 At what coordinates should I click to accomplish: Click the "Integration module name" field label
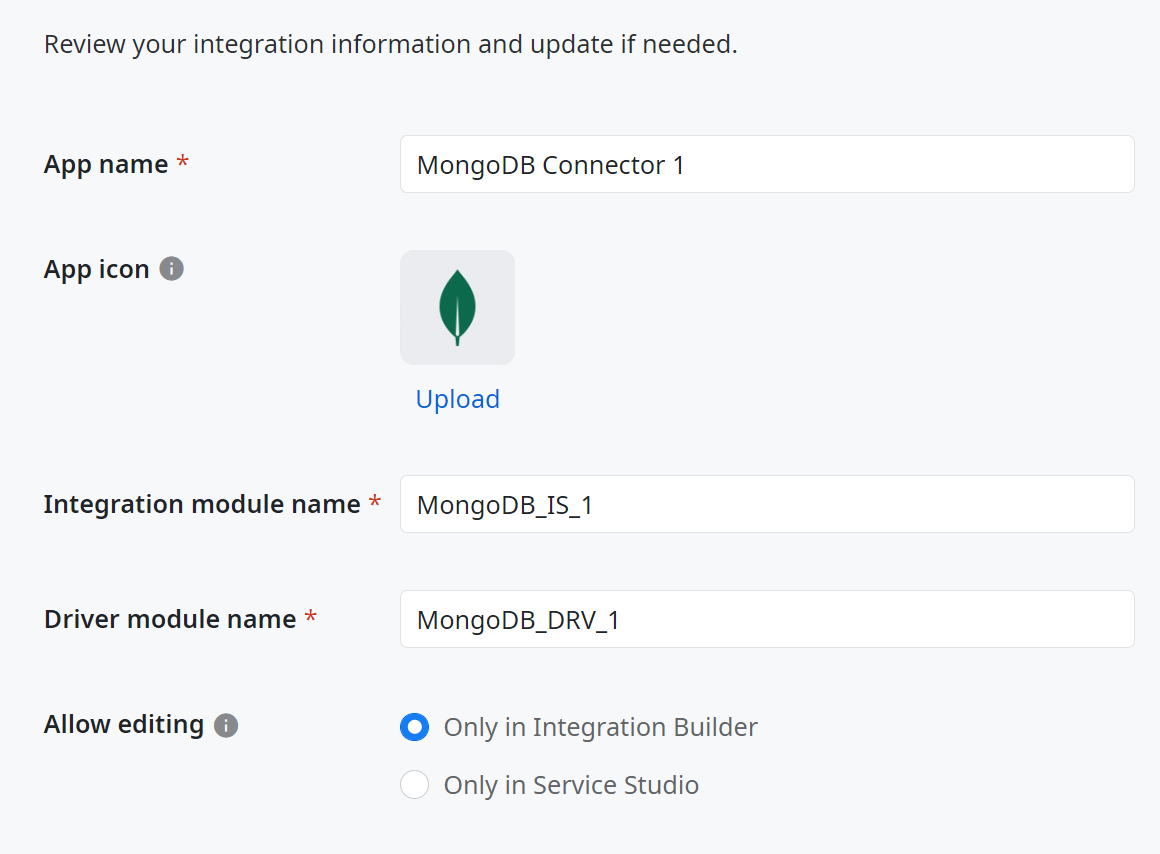202,504
